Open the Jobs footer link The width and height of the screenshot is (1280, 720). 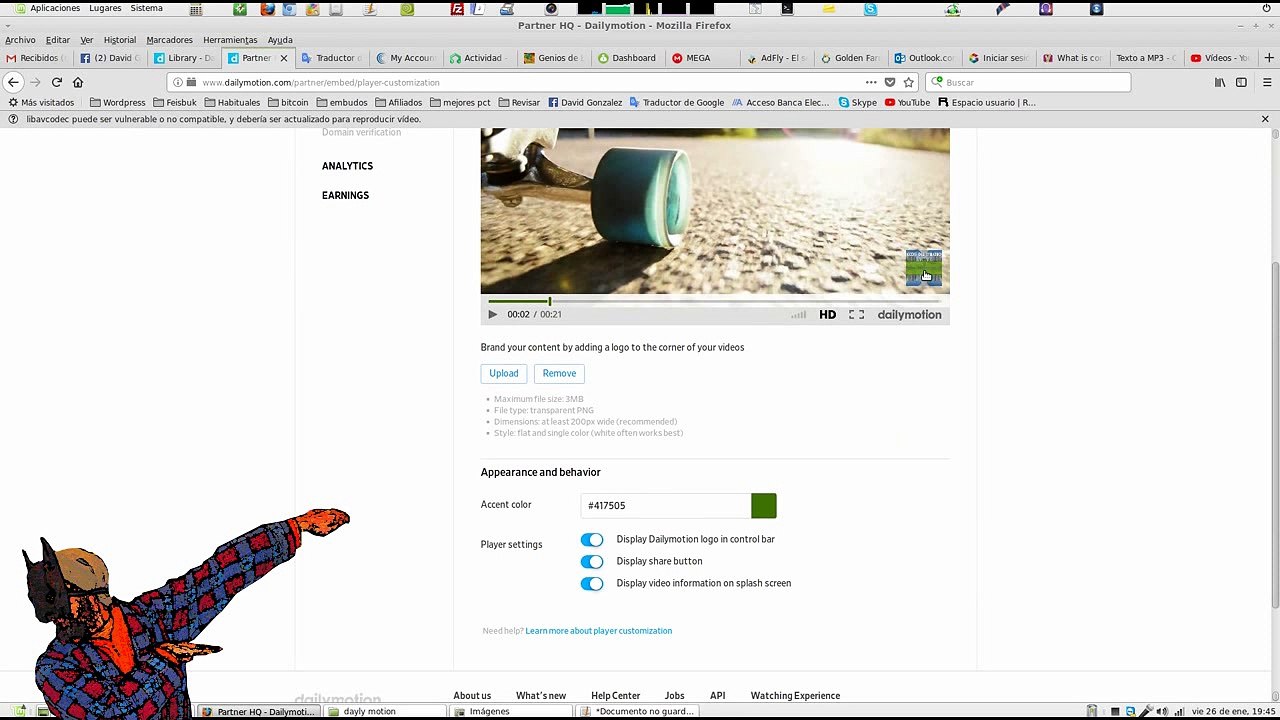tap(675, 696)
